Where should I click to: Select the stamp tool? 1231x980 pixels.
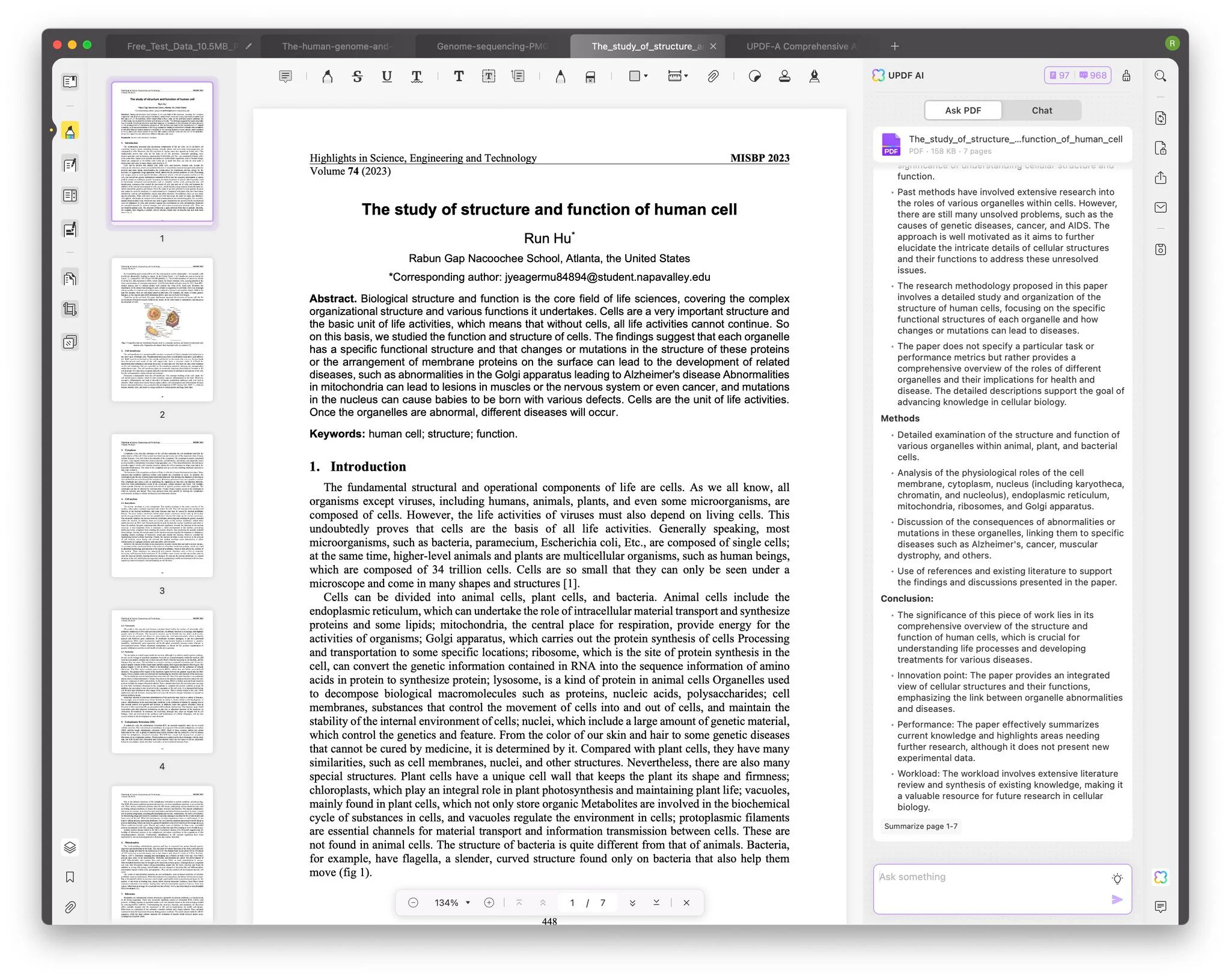[784, 76]
